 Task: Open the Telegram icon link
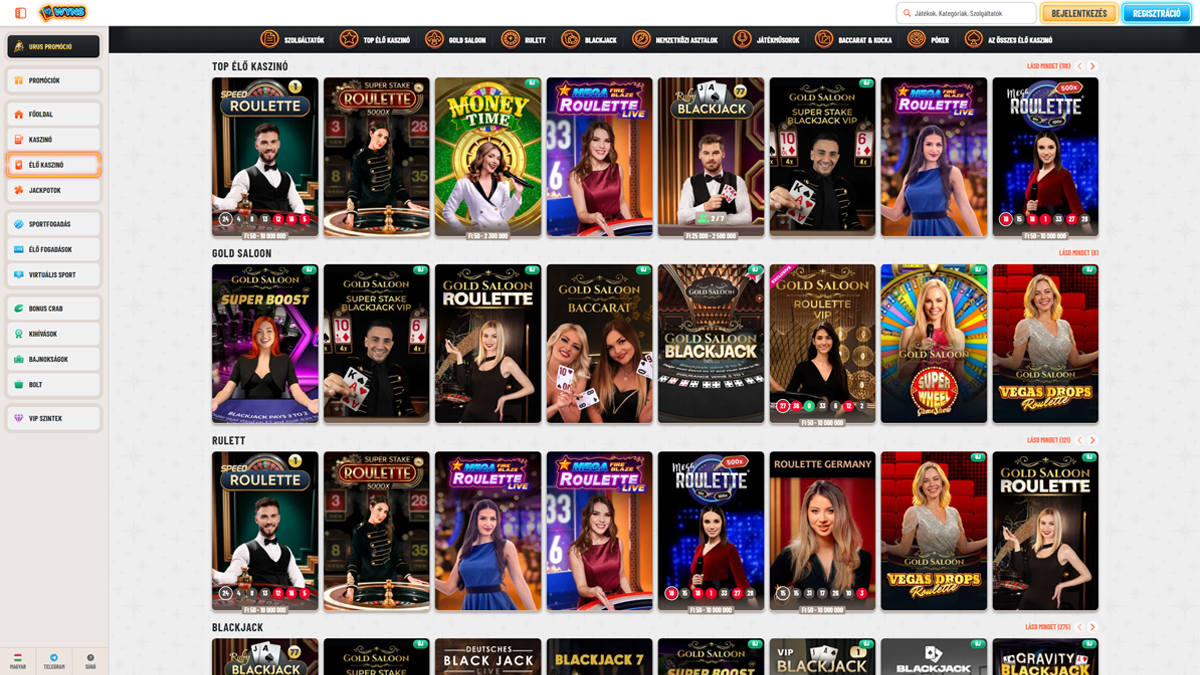tap(54, 659)
